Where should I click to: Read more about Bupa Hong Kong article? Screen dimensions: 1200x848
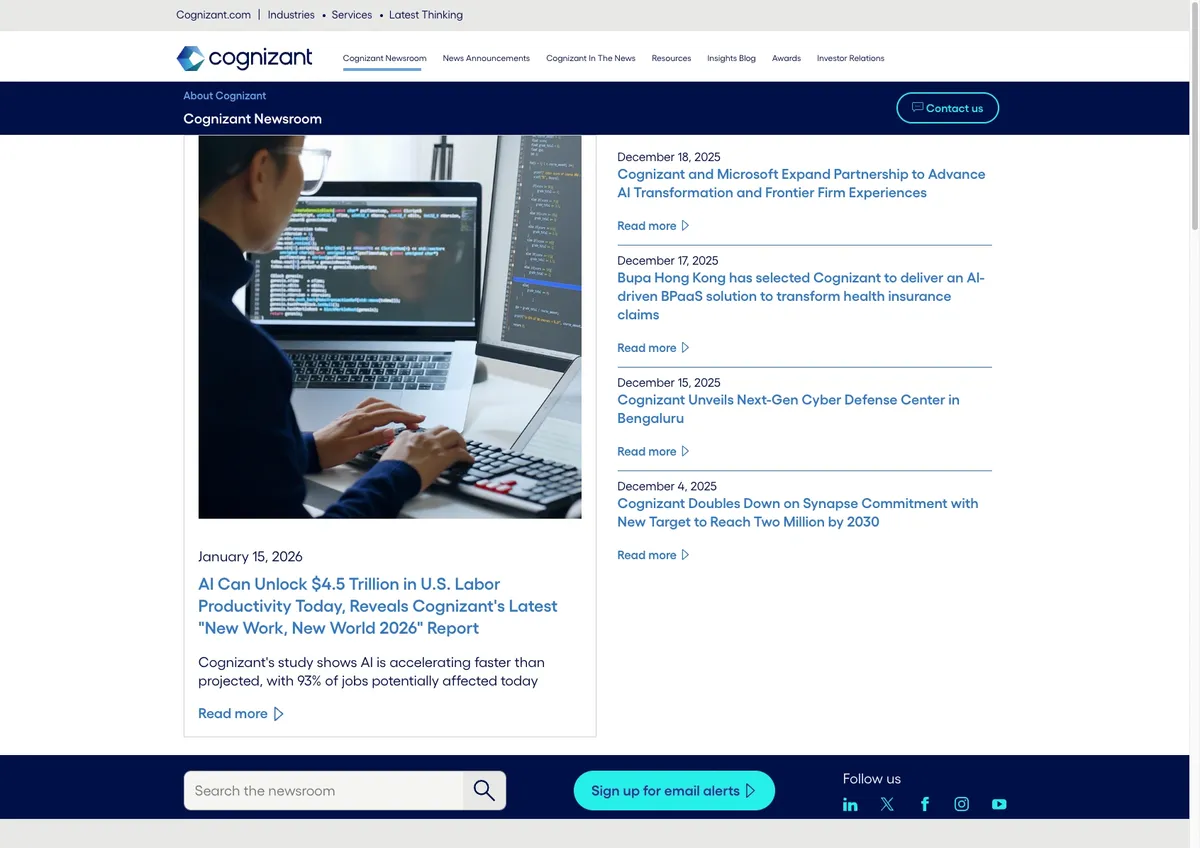coord(653,348)
